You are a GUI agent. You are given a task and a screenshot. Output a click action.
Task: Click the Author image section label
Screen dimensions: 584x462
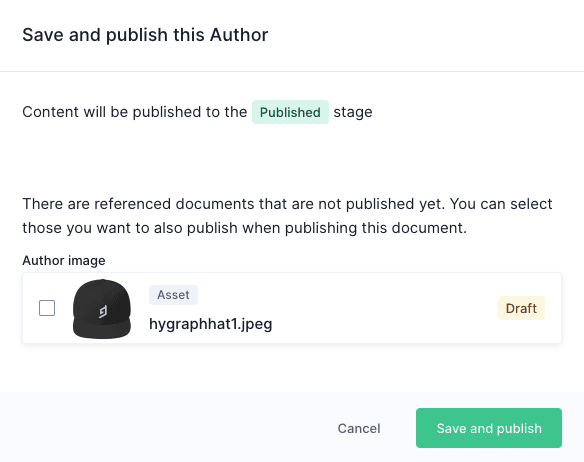tap(64, 260)
